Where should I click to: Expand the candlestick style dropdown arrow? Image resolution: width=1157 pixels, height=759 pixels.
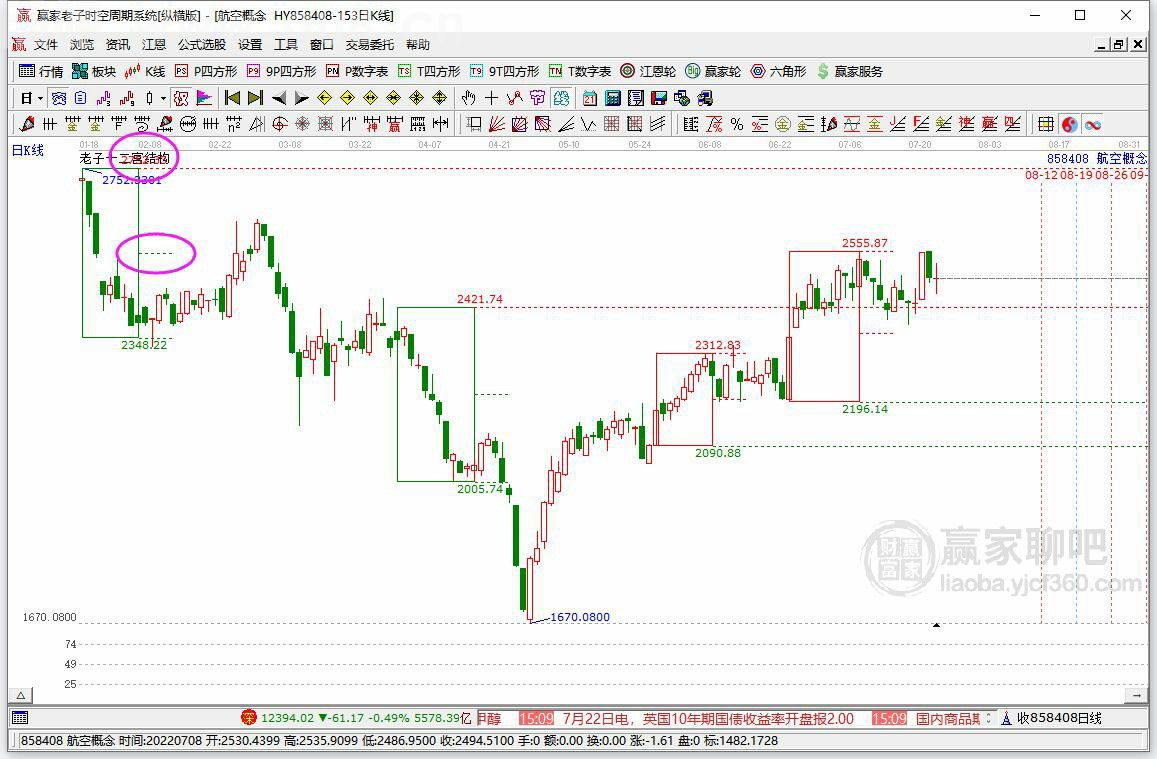tap(163, 98)
